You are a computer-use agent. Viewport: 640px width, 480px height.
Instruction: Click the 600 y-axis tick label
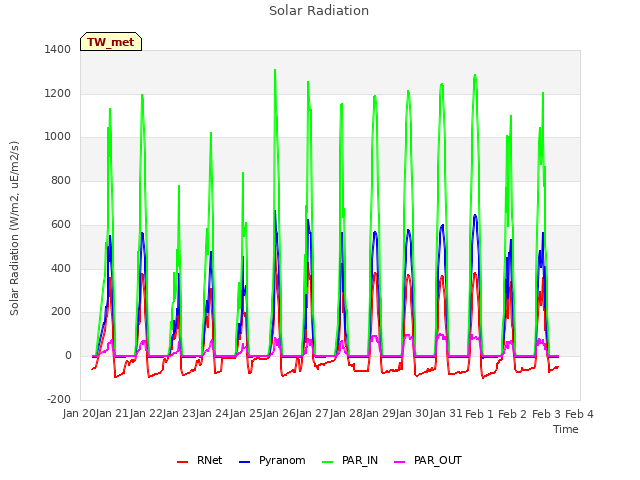61,224
